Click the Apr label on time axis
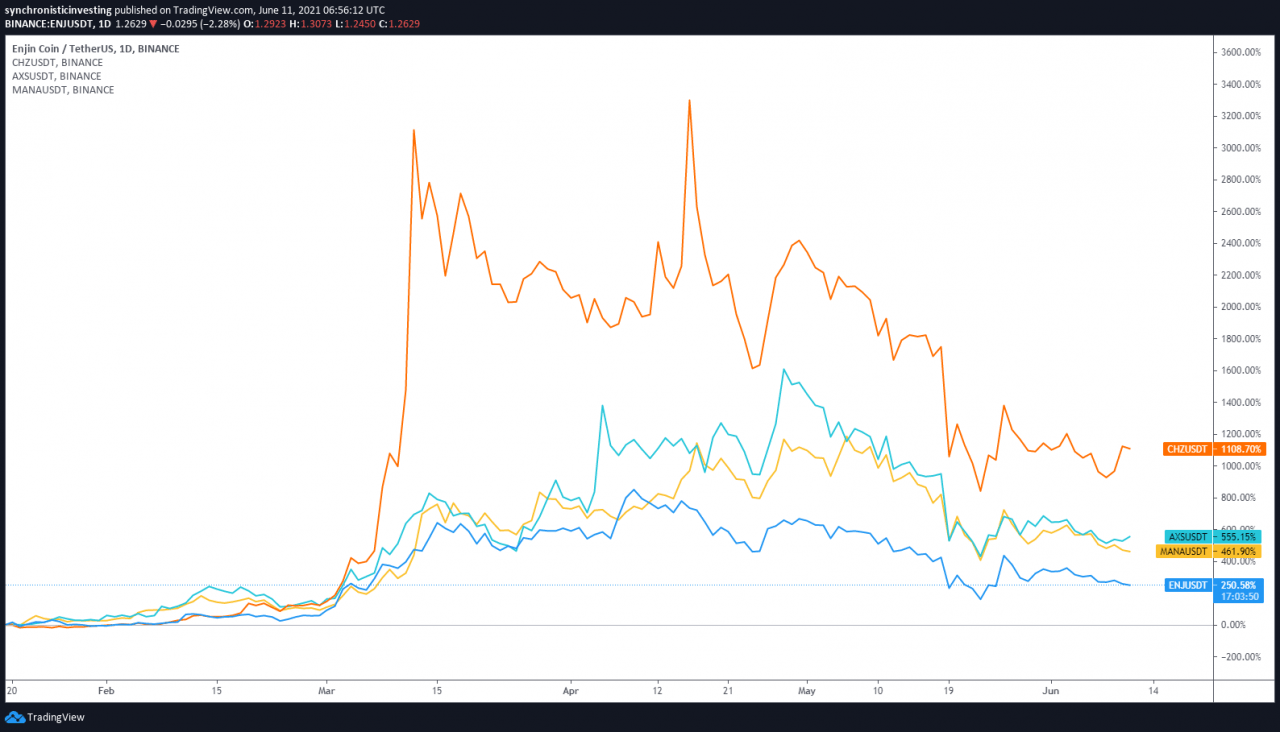The height and width of the screenshot is (732, 1280). click(571, 690)
